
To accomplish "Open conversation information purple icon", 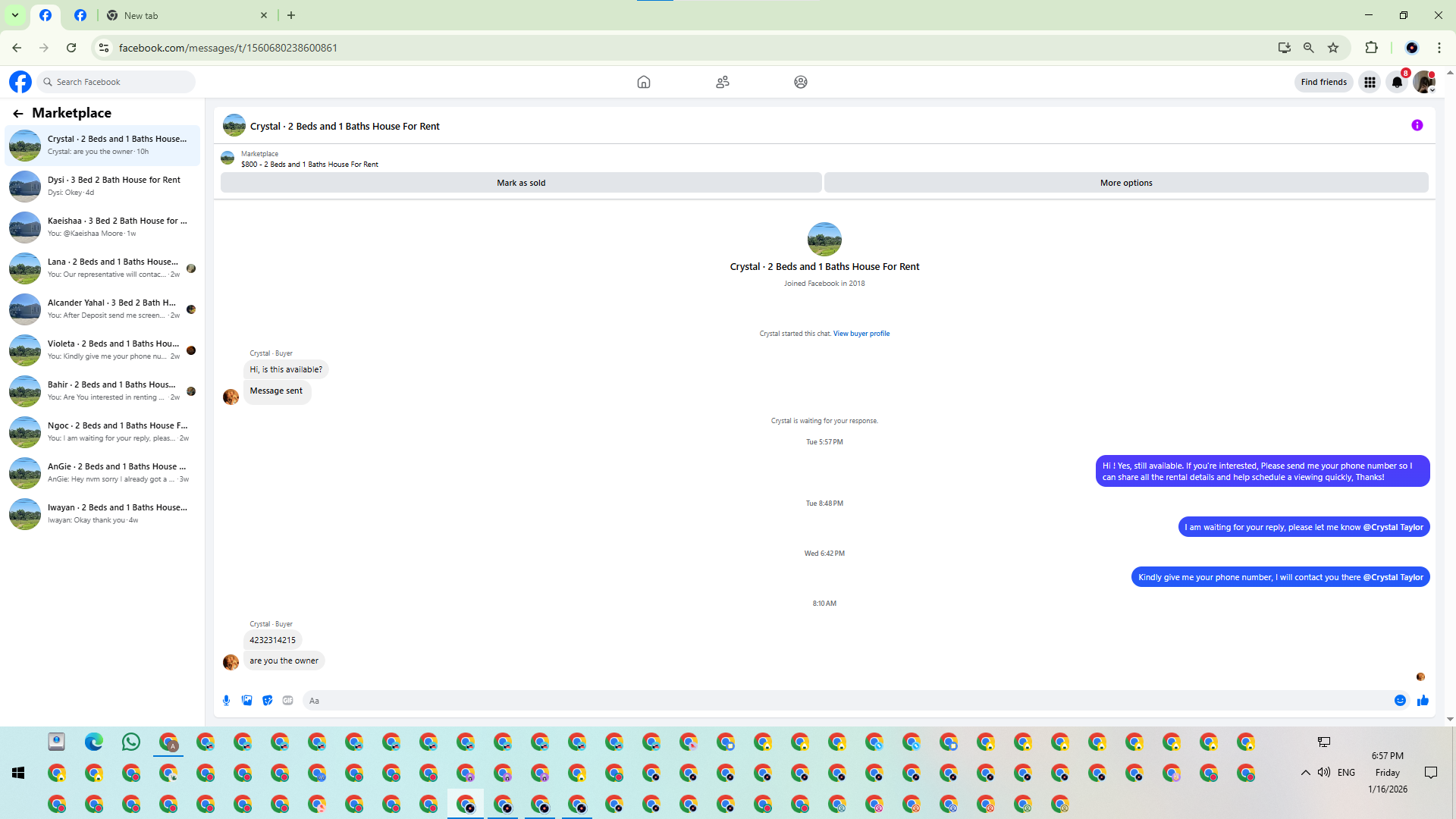I will [x=1417, y=126].
